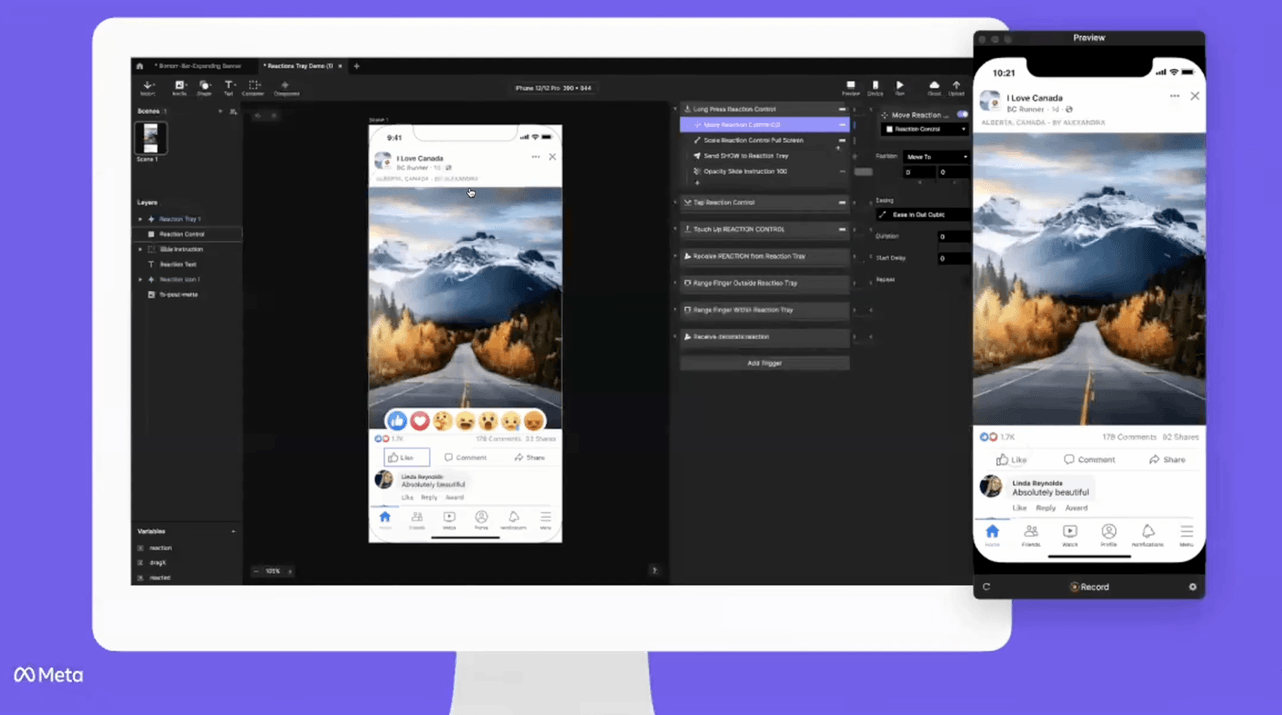Expand Range Finger Outside Reaction Tray trigger
The image size is (1282, 715).
675,283
